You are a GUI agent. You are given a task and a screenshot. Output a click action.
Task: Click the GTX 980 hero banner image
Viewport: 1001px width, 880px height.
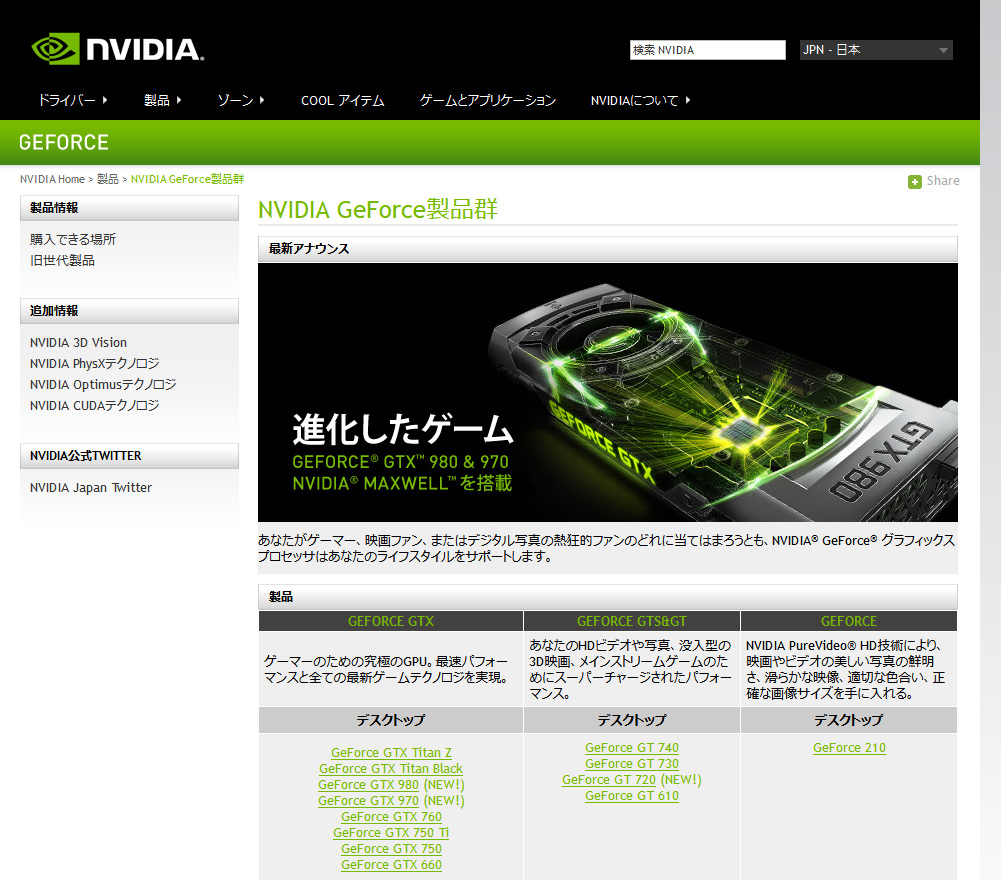tap(608, 393)
